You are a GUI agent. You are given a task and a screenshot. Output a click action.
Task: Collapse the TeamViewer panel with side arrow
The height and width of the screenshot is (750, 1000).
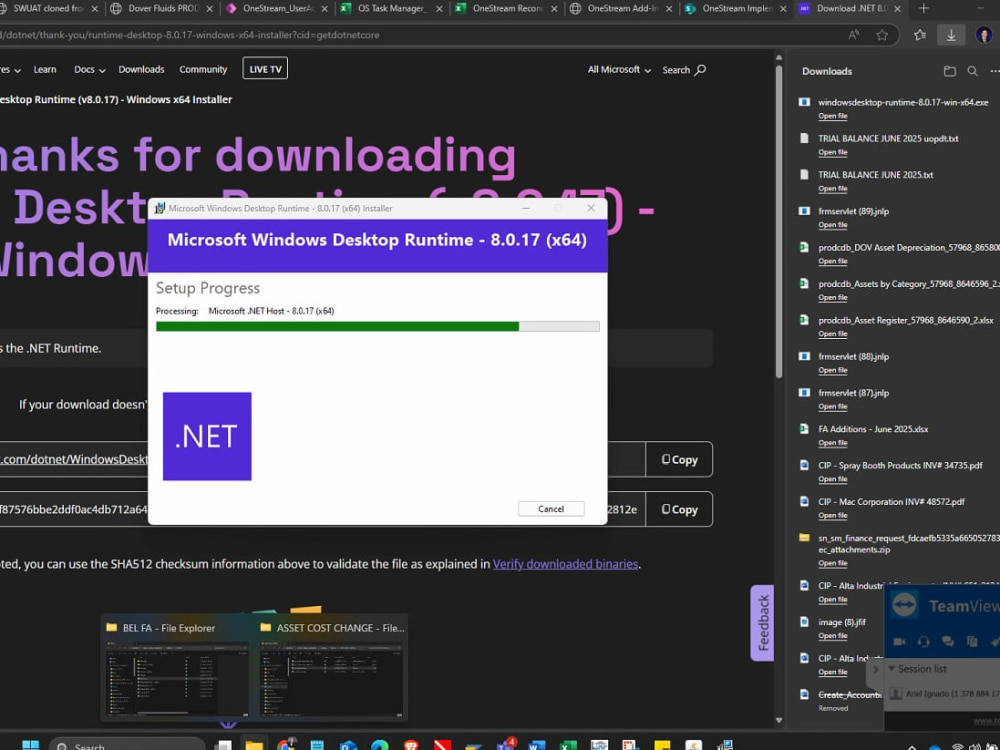pyautogui.click(x=875, y=669)
